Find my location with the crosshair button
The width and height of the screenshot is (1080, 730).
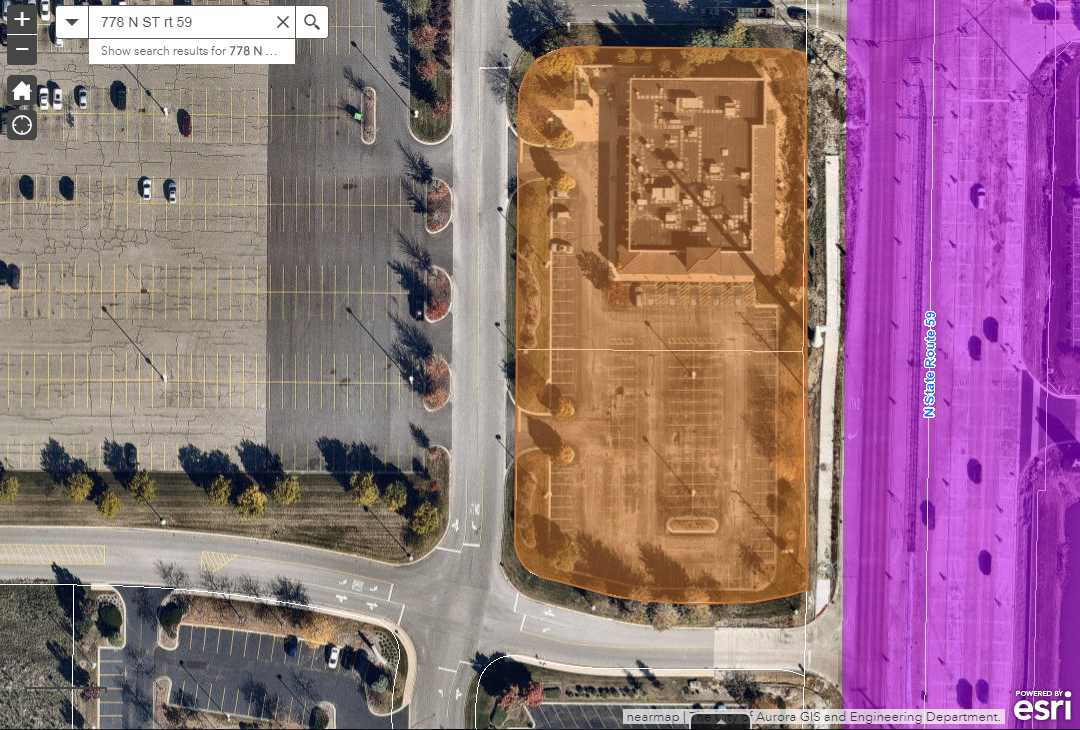22,124
